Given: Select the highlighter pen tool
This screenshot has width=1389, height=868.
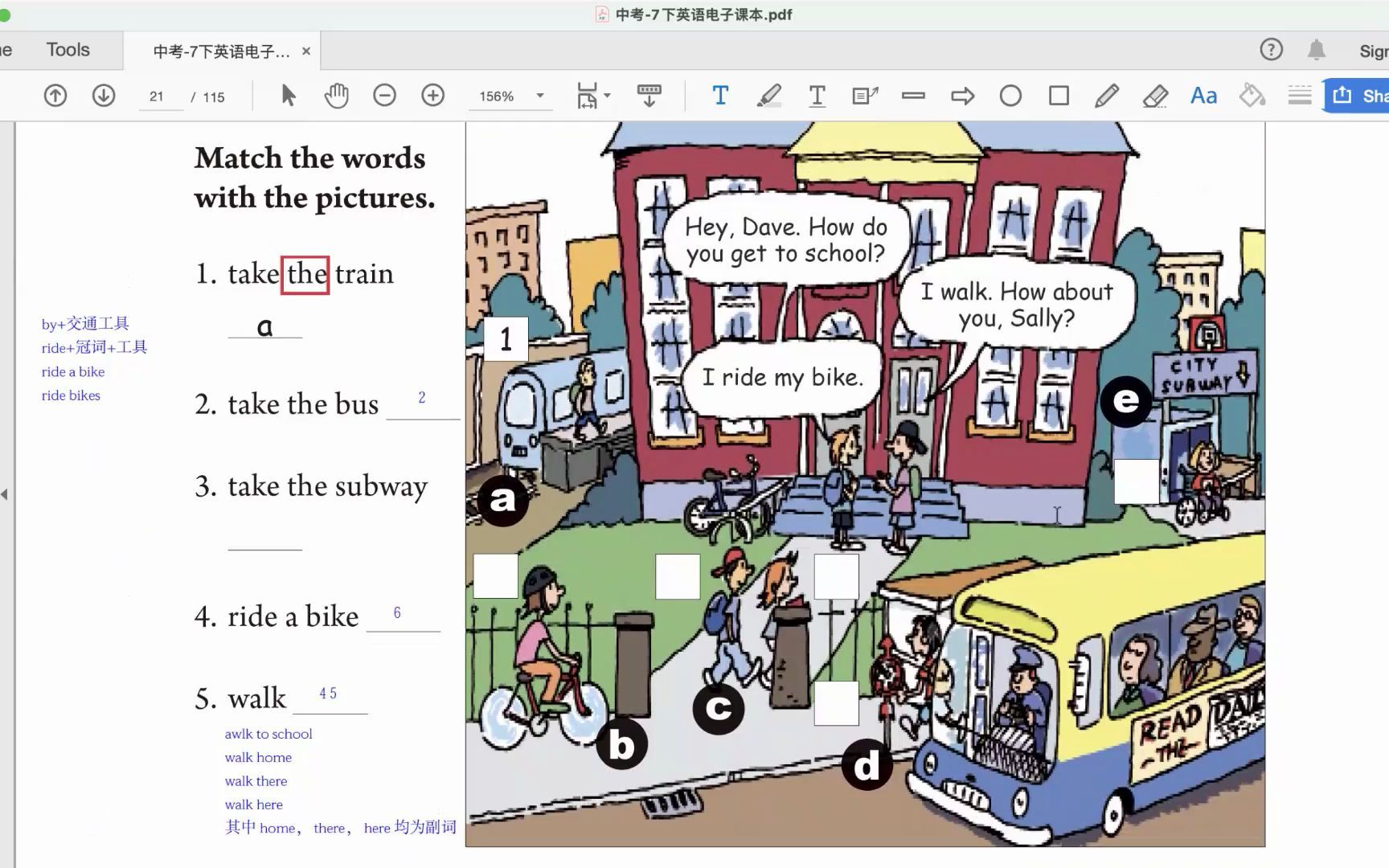Looking at the screenshot, I should pyautogui.click(x=769, y=96).
